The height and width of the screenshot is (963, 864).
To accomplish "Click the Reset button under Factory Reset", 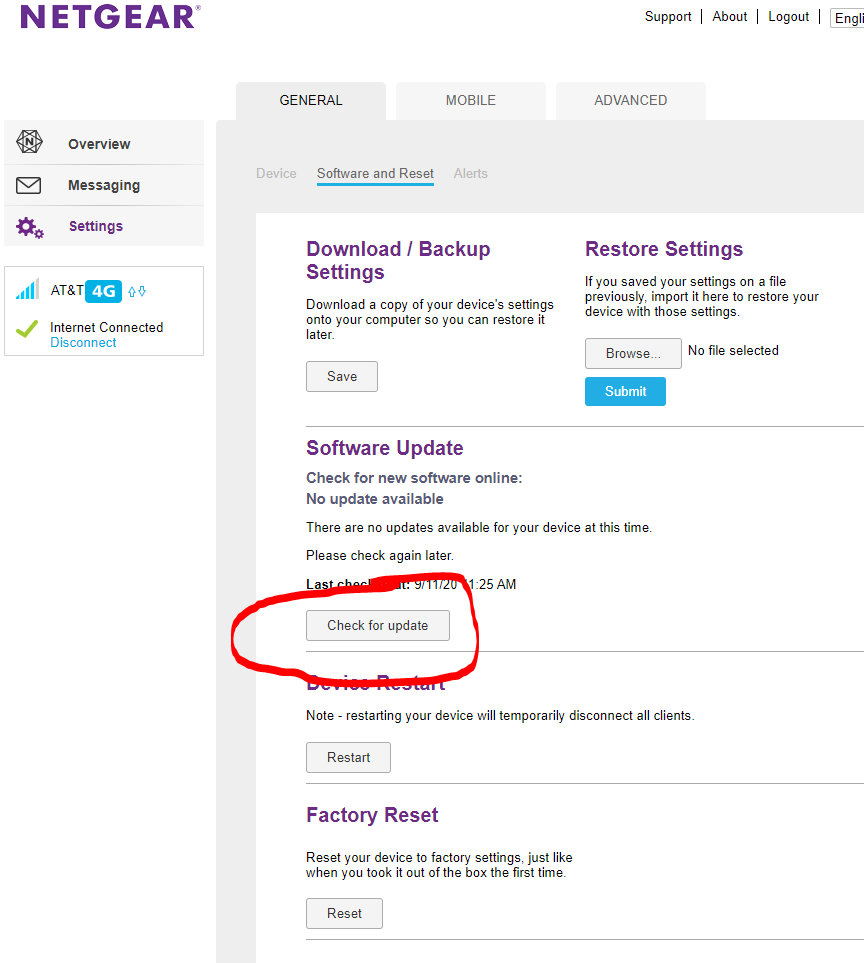I will click(344, 913).
